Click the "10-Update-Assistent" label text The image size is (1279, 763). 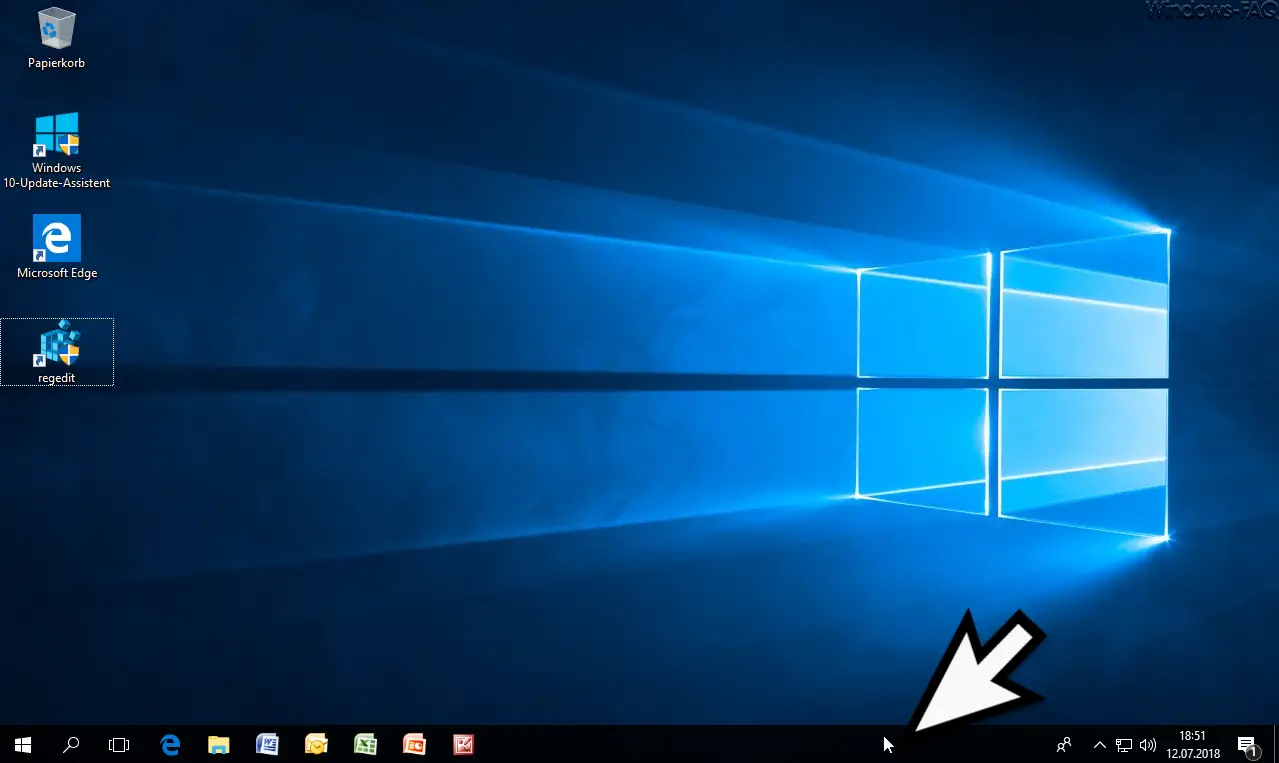pos(57,183)
